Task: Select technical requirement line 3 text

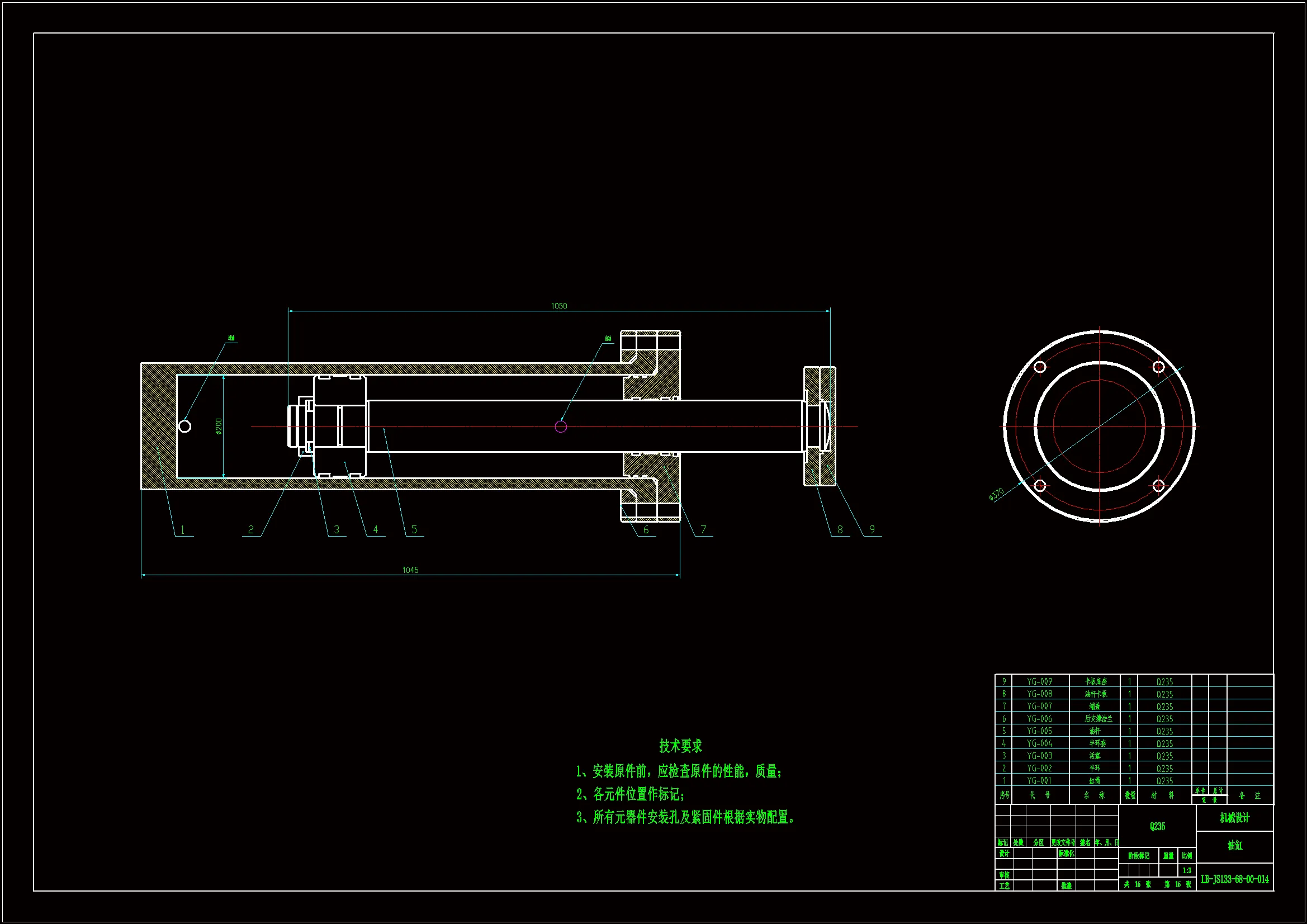Action: pyautogui.click(x=685, y=818)
